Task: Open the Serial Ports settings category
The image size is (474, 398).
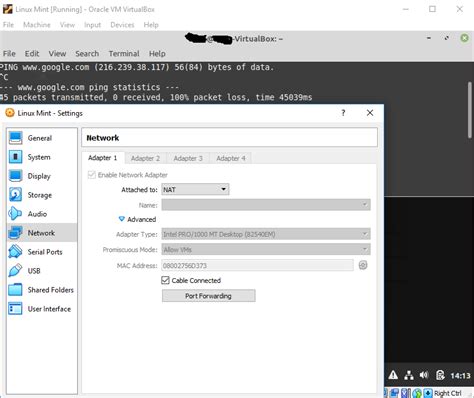Action: pyautogui.click(x=42, y=252)
